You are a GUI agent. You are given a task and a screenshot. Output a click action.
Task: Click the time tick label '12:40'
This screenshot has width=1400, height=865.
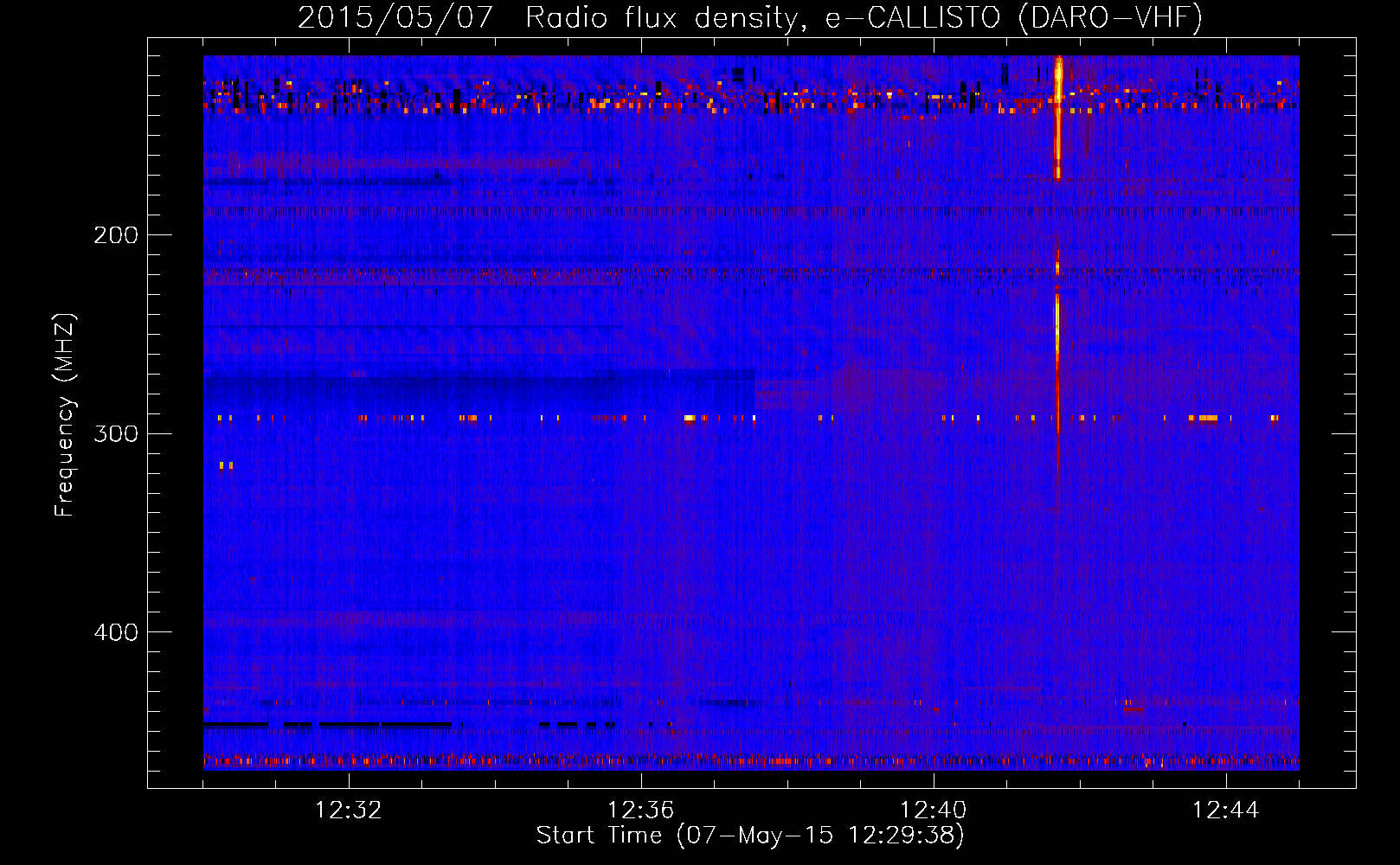[934, 811]
